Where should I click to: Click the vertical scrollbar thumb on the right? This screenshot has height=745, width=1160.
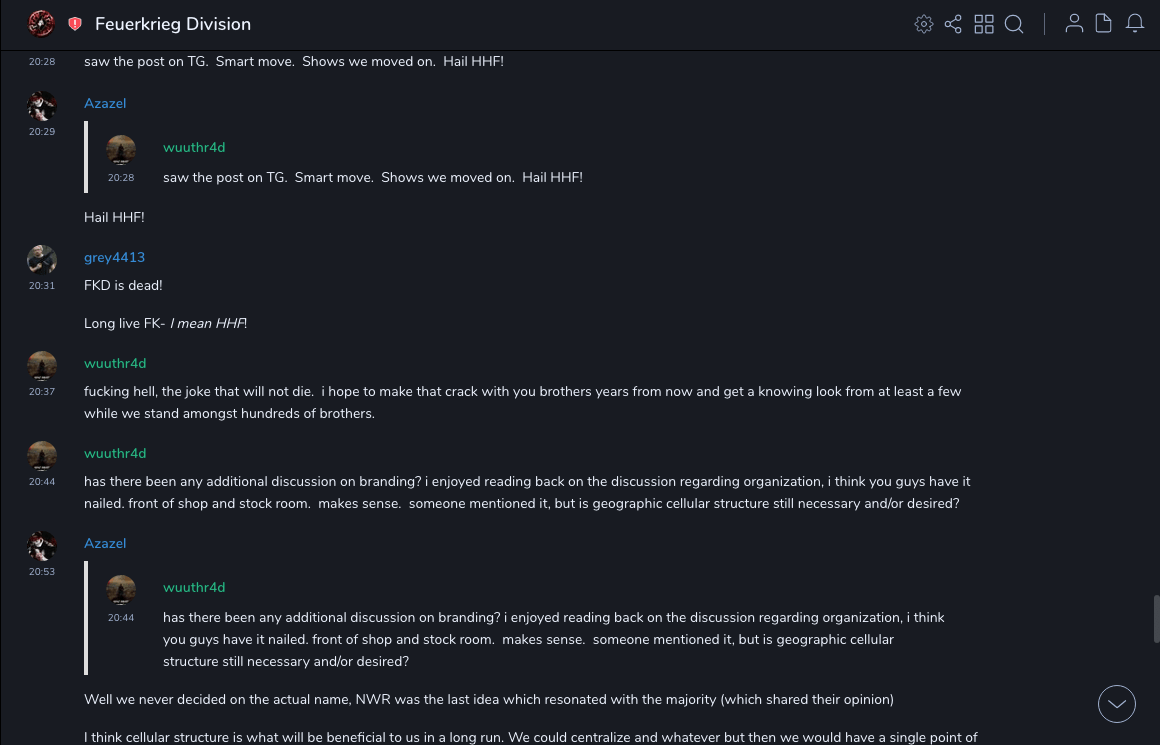(1156, 618)
